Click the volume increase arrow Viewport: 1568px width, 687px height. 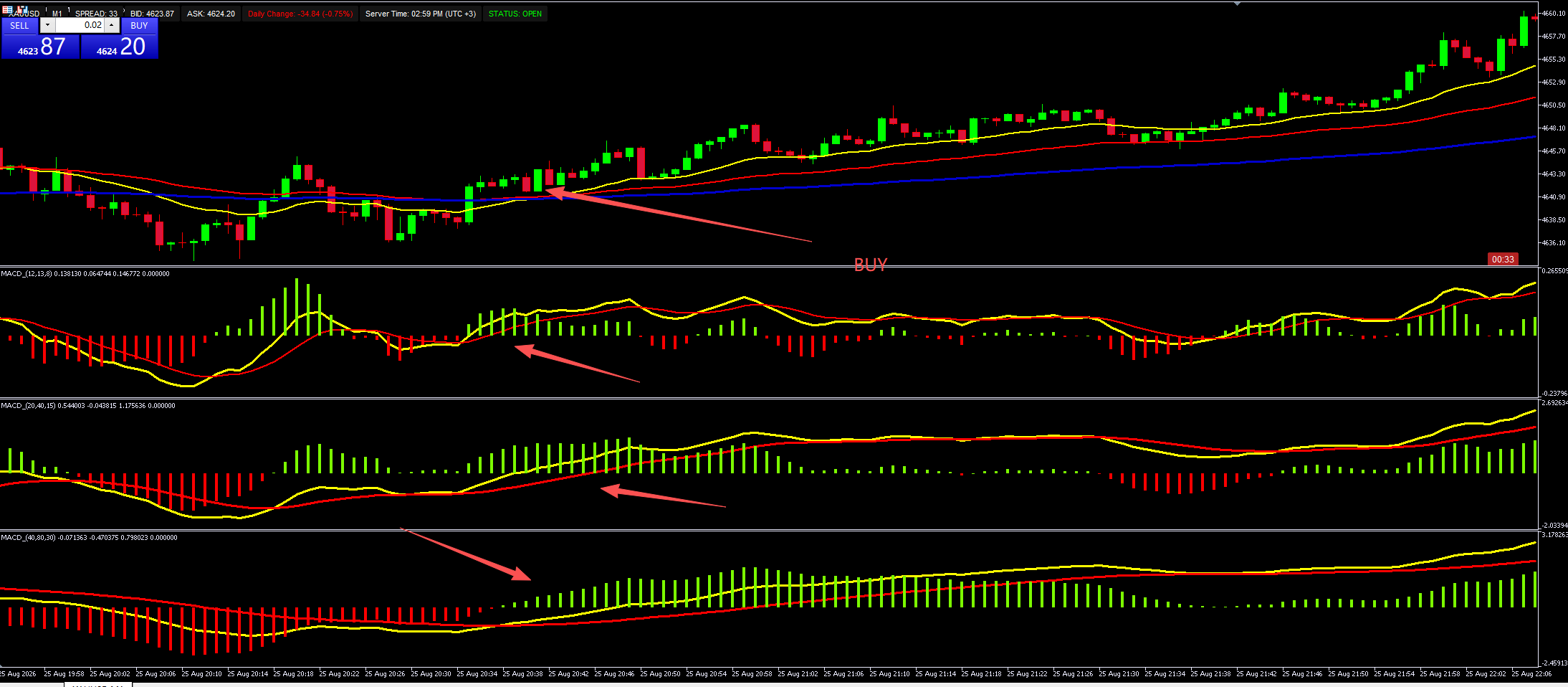[x=112, y=25]
